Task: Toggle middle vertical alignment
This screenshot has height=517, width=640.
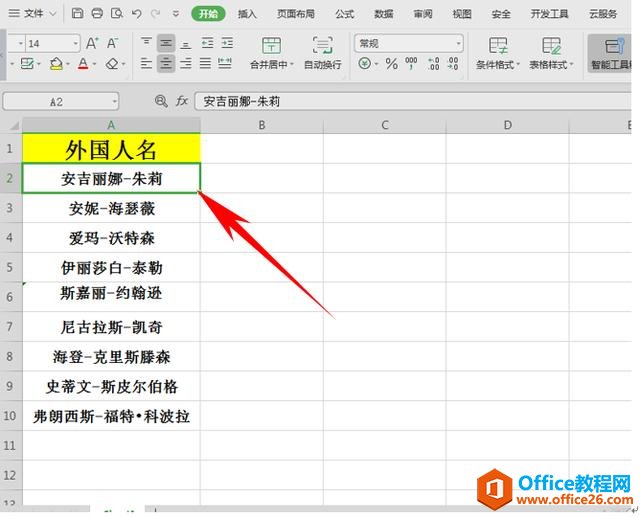Action: pyautogui.click(x=166, y=43)
